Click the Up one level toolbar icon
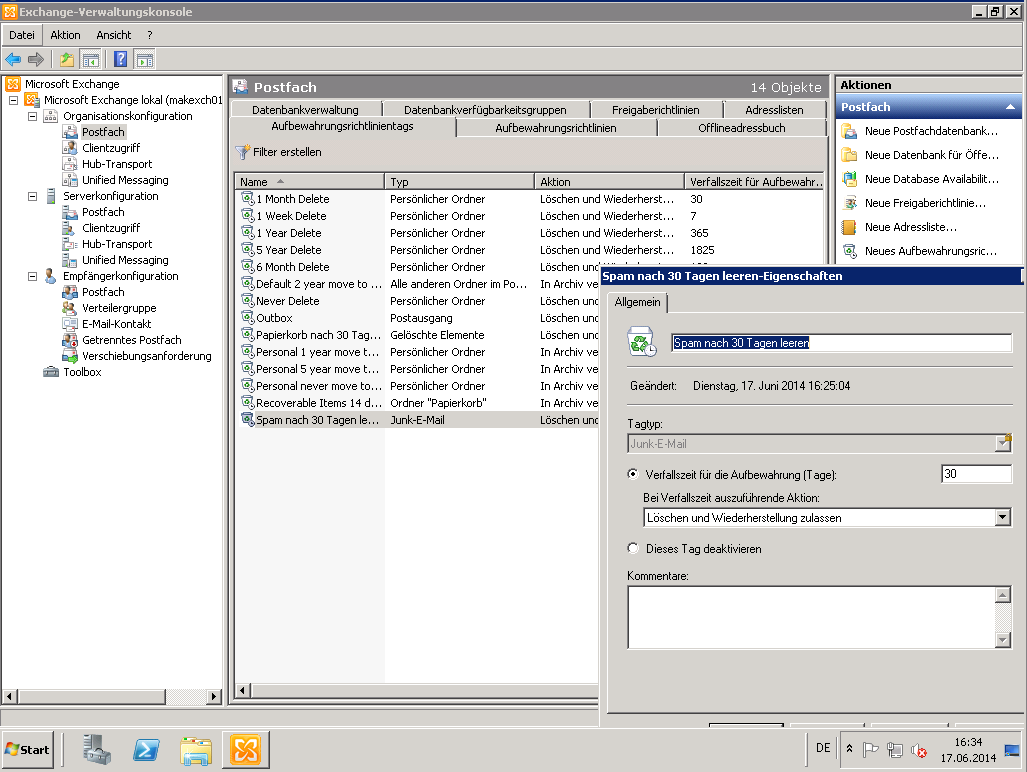The height and width of the screenshot is (772, 1027). (x=67, y=60)
